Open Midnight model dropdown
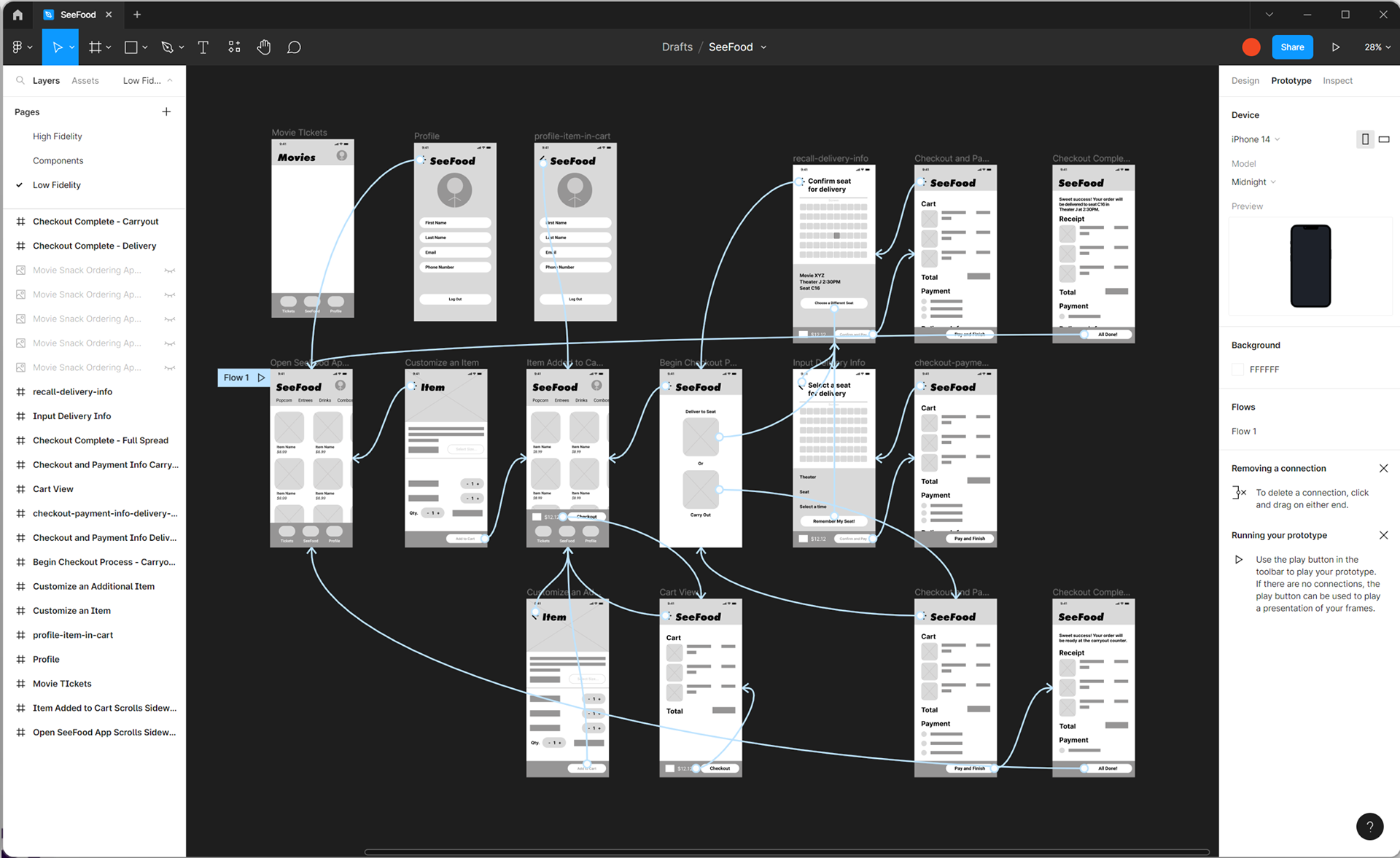 pos(1253,182)
